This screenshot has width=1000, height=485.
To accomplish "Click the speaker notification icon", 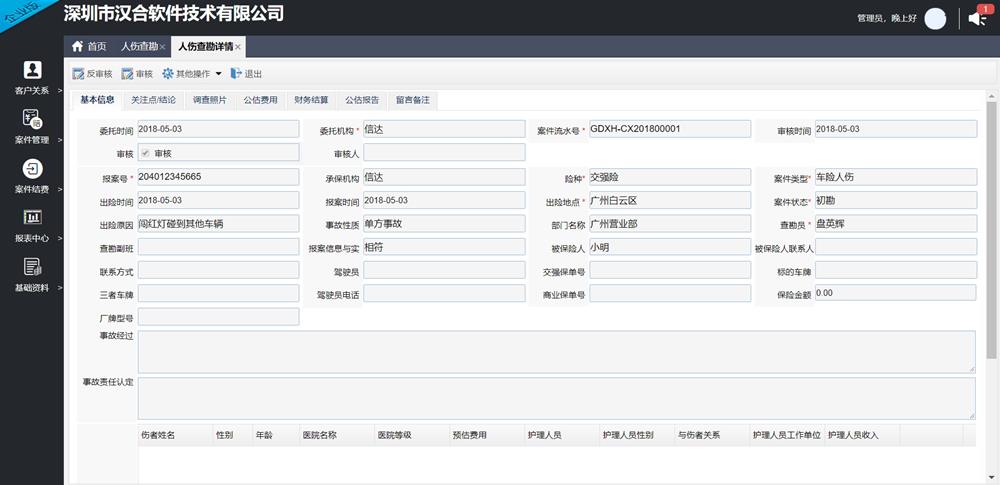I will (978, 19).
